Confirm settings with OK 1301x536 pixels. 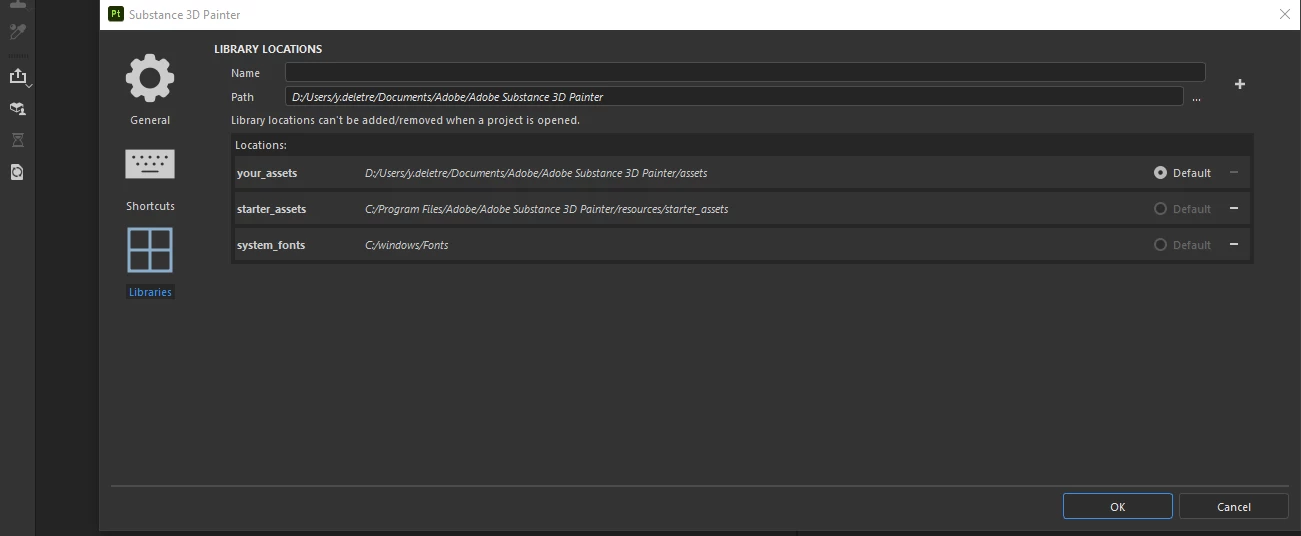point(1117,506)
